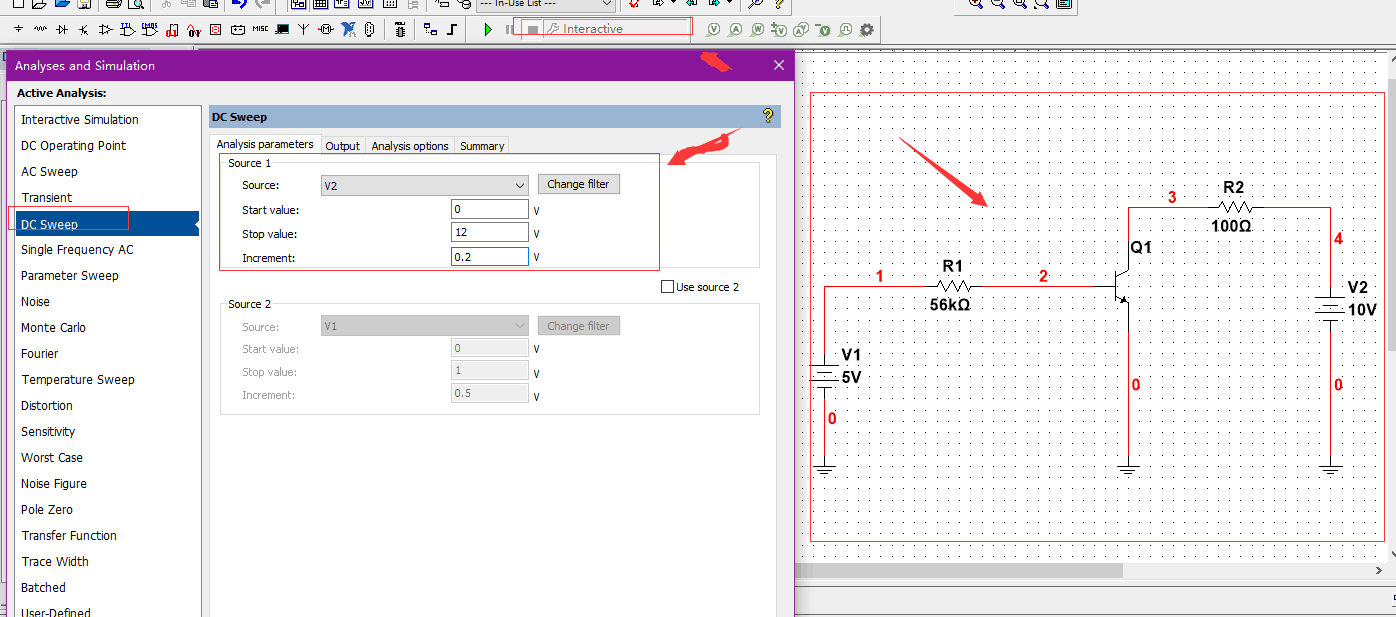
Task: Select the mixed-signal component family icon
Action: pyautogui.click(x=193, y=29)
